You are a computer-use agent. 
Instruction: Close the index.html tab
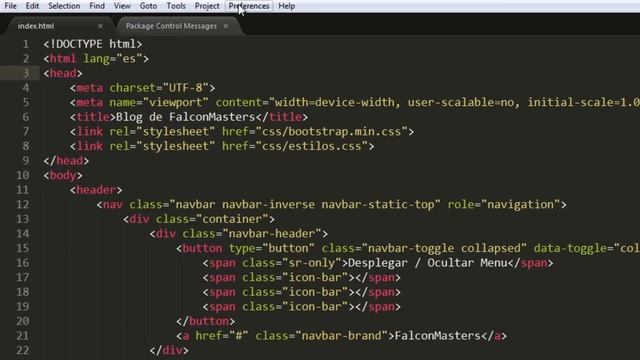(100, 26)
